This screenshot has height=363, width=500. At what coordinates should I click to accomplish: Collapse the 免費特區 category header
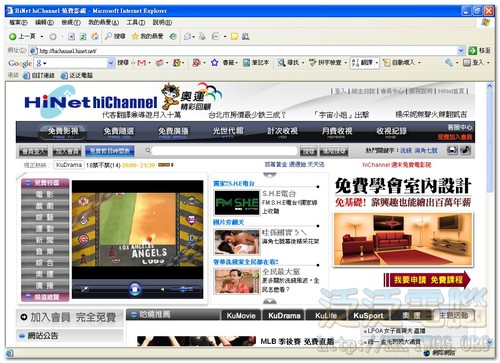45,183
